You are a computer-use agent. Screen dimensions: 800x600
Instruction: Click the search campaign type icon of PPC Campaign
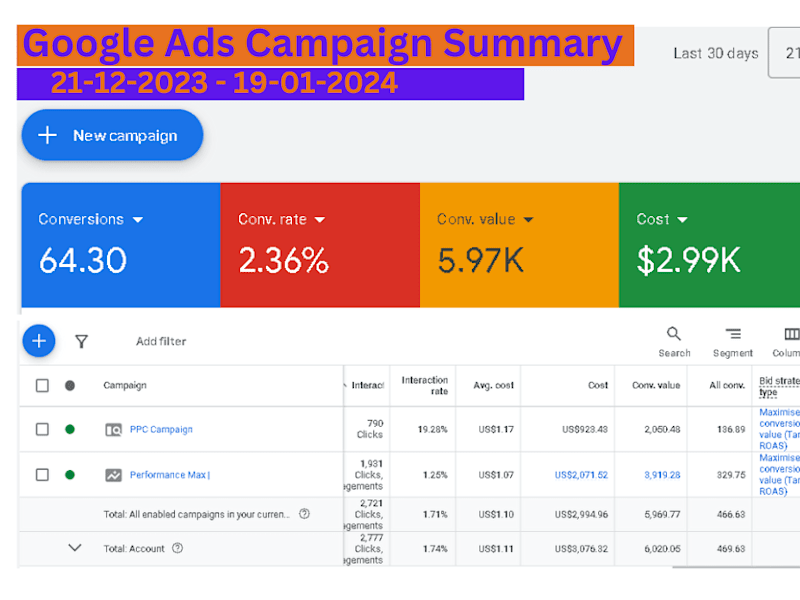click(113, 430)
